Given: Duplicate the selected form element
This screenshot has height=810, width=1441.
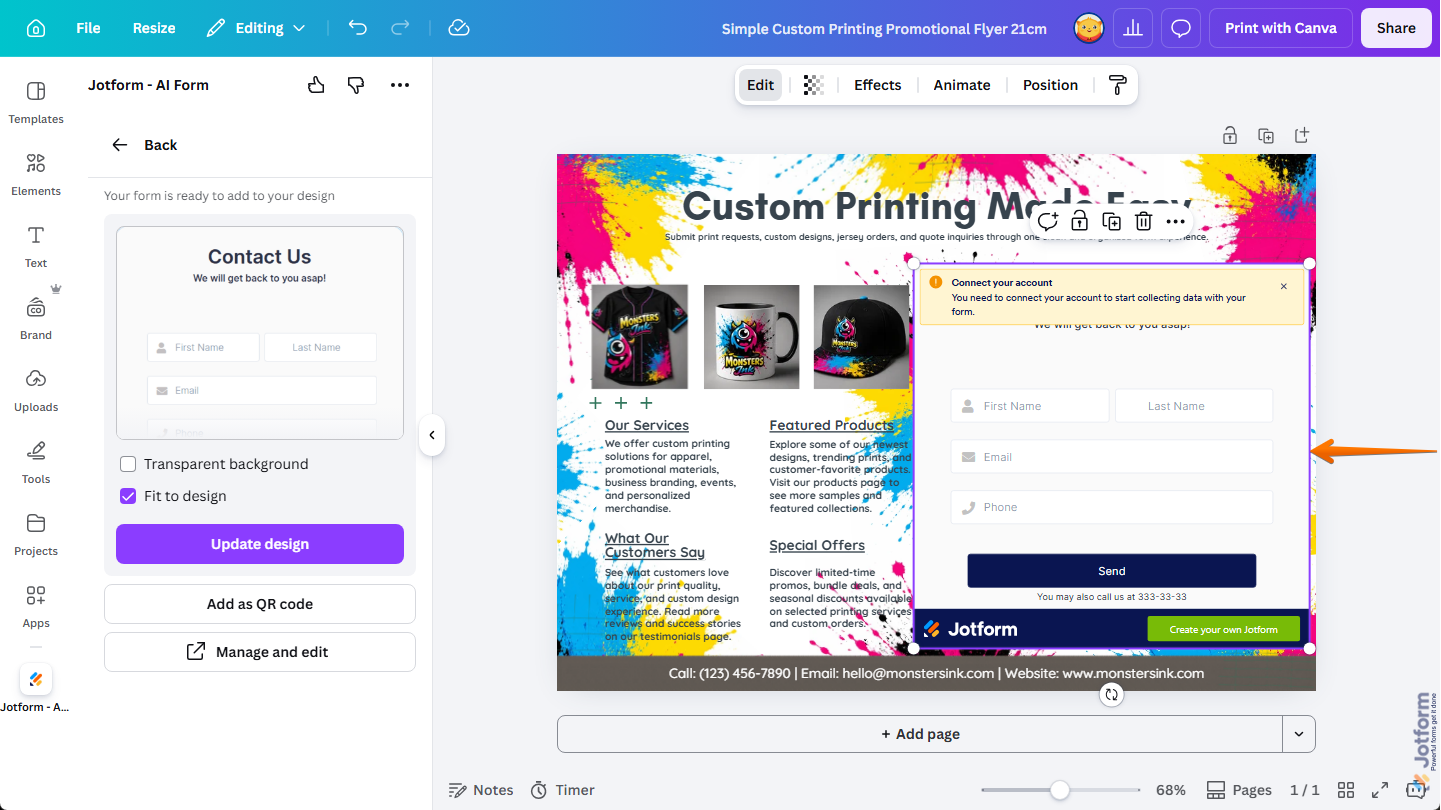Looking at the screenshot, I should (1111, 221).
